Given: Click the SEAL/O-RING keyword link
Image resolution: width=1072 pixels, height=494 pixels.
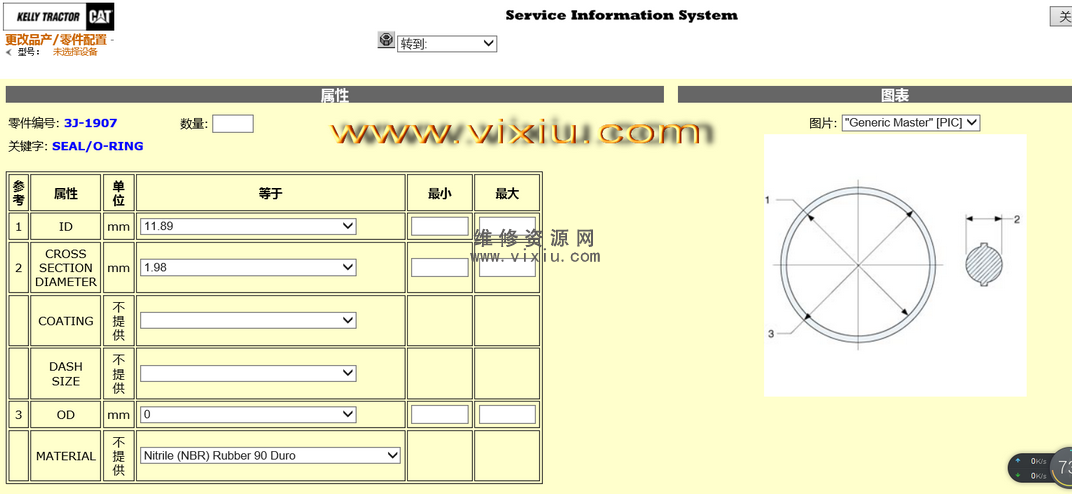Looking at the screenshot, I should [97, 146].
